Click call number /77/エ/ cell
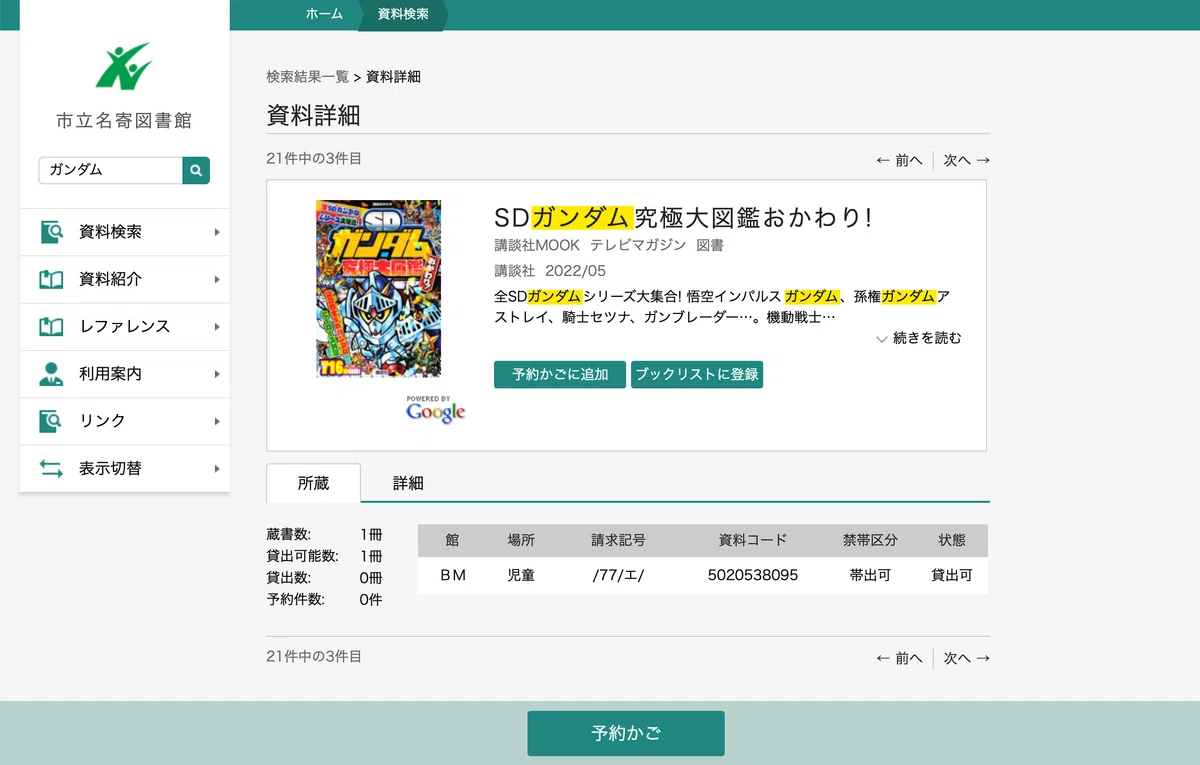1200x765 pixels. (618, 576)
